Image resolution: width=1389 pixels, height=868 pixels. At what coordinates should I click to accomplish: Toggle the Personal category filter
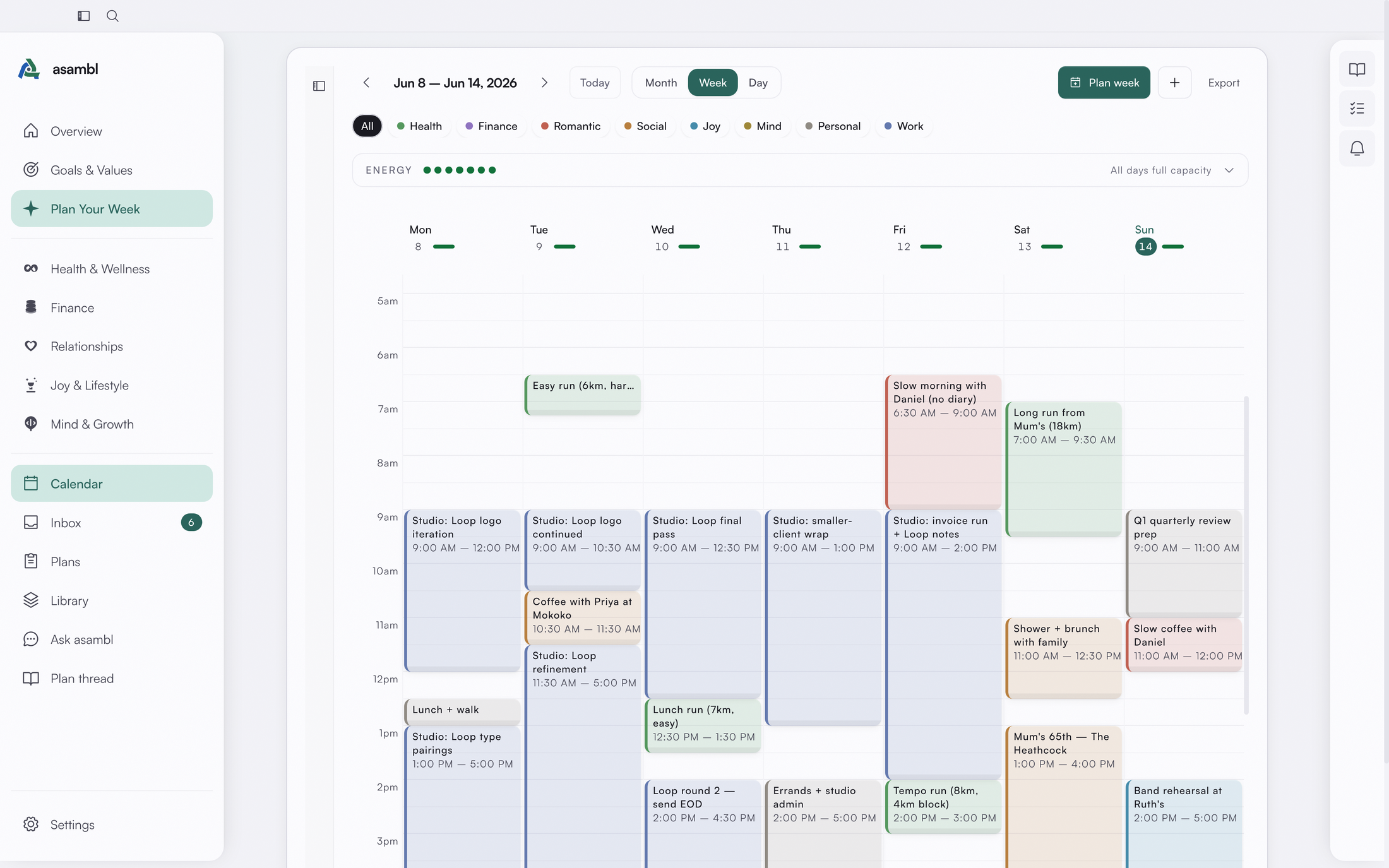(x=833, y=126)
